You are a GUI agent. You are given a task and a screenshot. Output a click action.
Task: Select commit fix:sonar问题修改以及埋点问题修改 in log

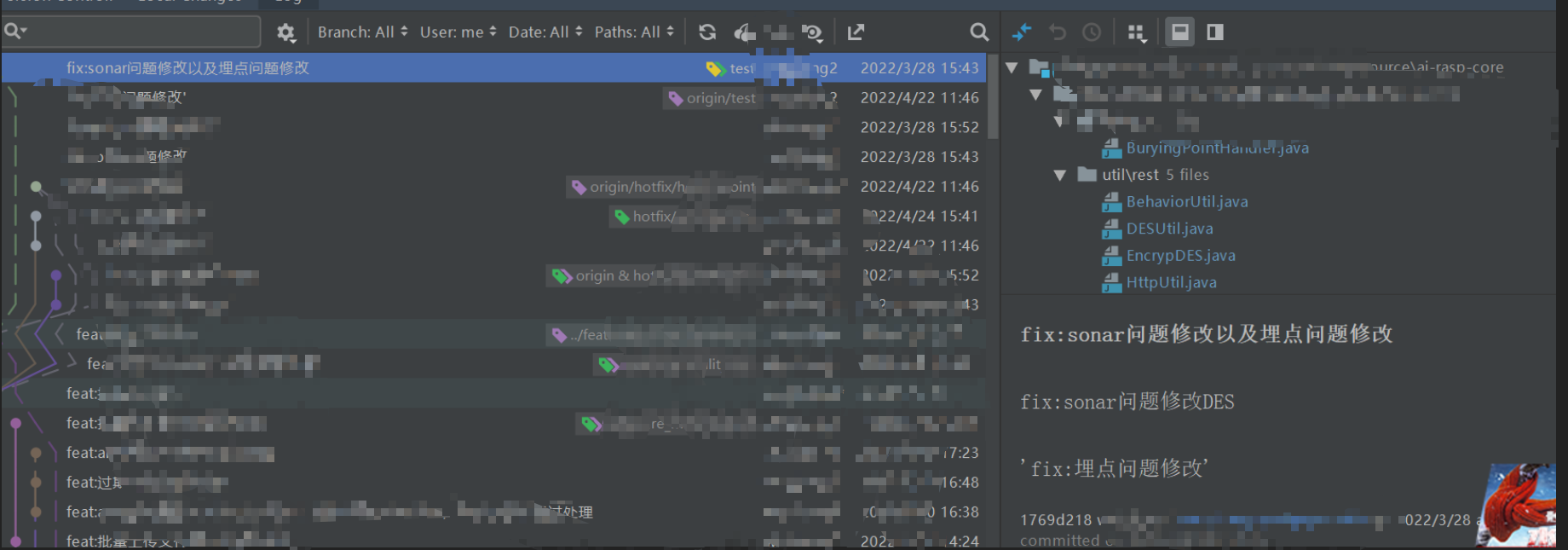(x=494, y=68)
